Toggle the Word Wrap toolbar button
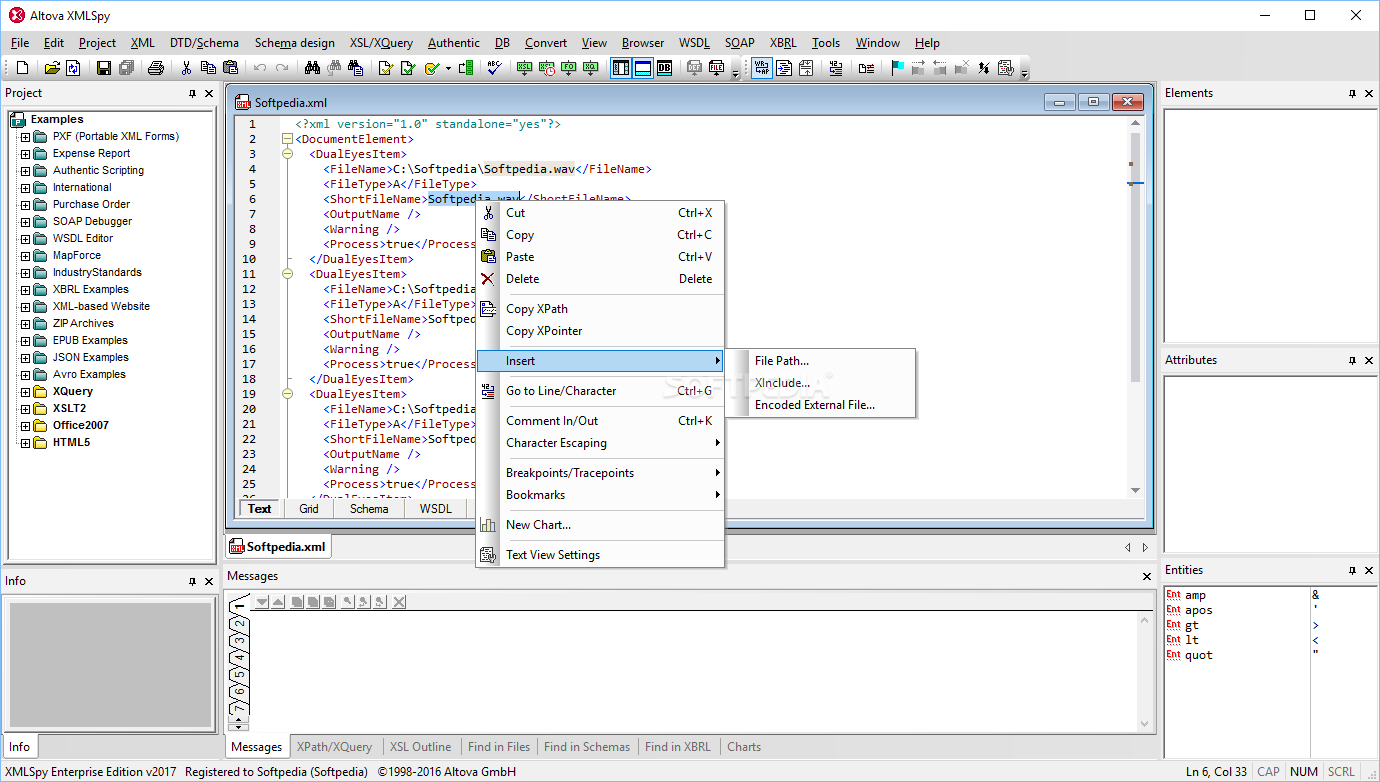 761,68
